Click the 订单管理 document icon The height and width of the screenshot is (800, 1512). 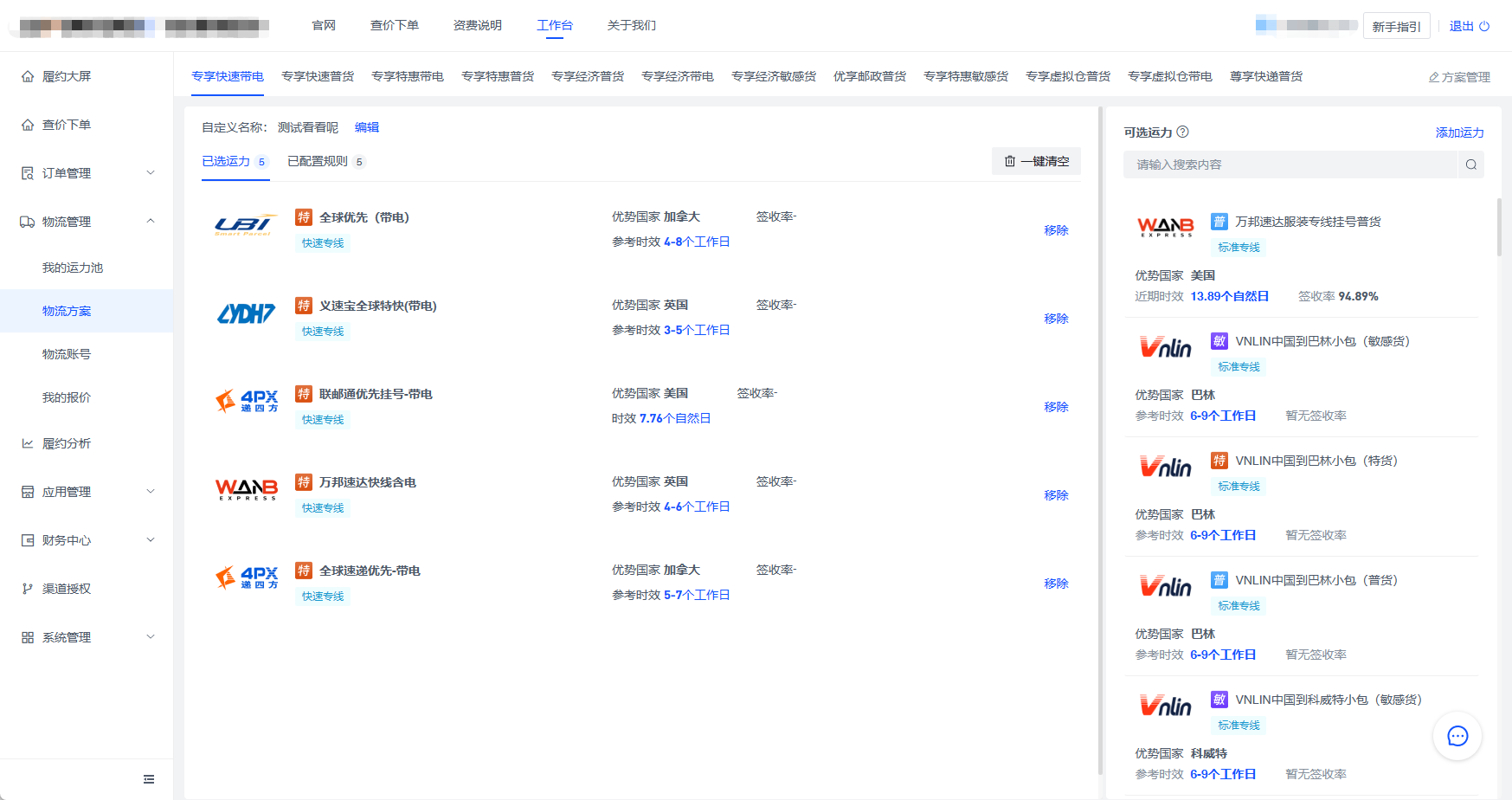pyautogui.click(x=28, y=173)
